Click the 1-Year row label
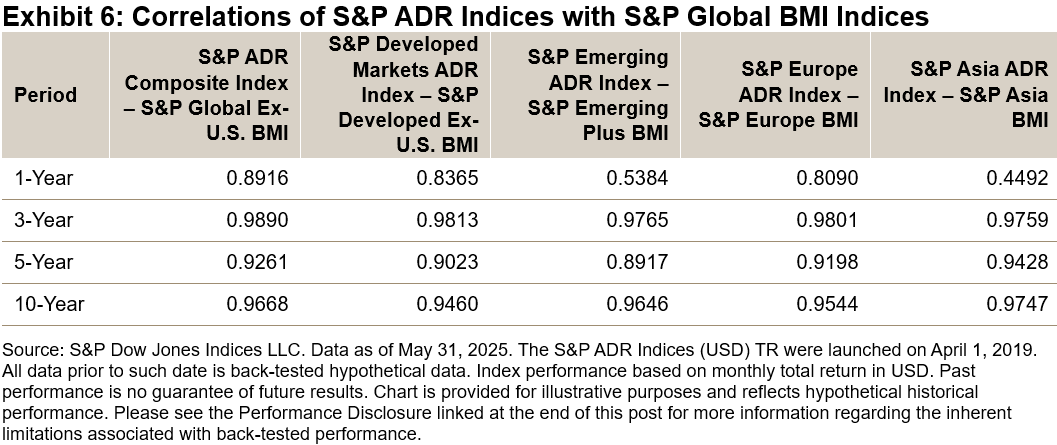Image resolution: width=1057 pixels, height=445 pixels. tap(44, 178)
